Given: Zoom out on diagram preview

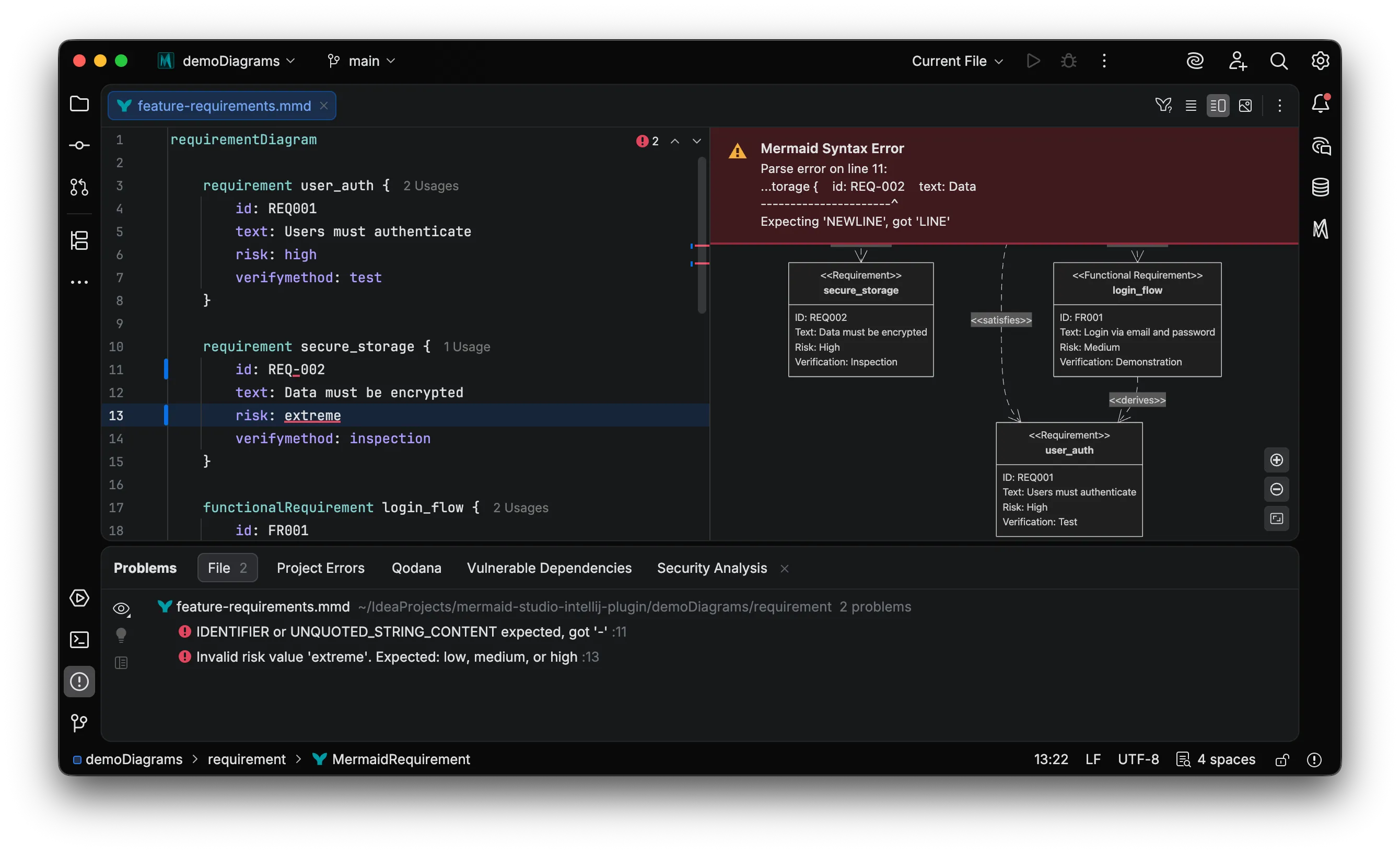Looking at the screenshot, I should point(1276,489).
